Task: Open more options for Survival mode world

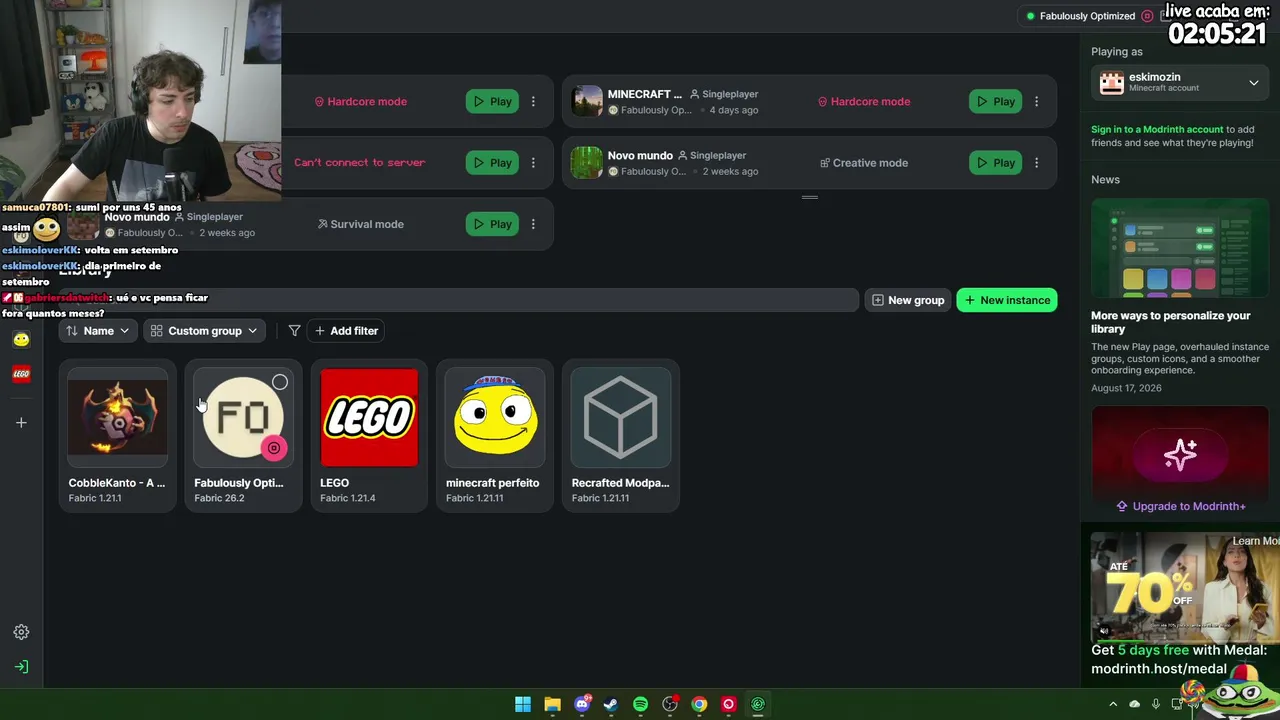Action: click(x=533, y=224)
